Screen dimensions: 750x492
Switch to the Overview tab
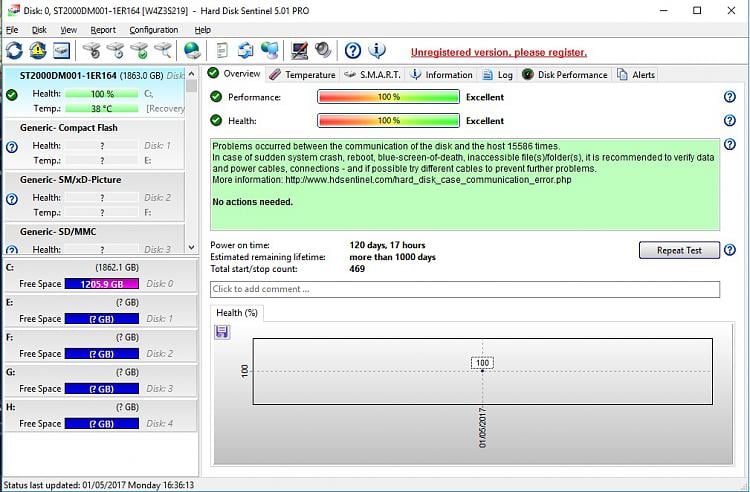pos(234,74)
